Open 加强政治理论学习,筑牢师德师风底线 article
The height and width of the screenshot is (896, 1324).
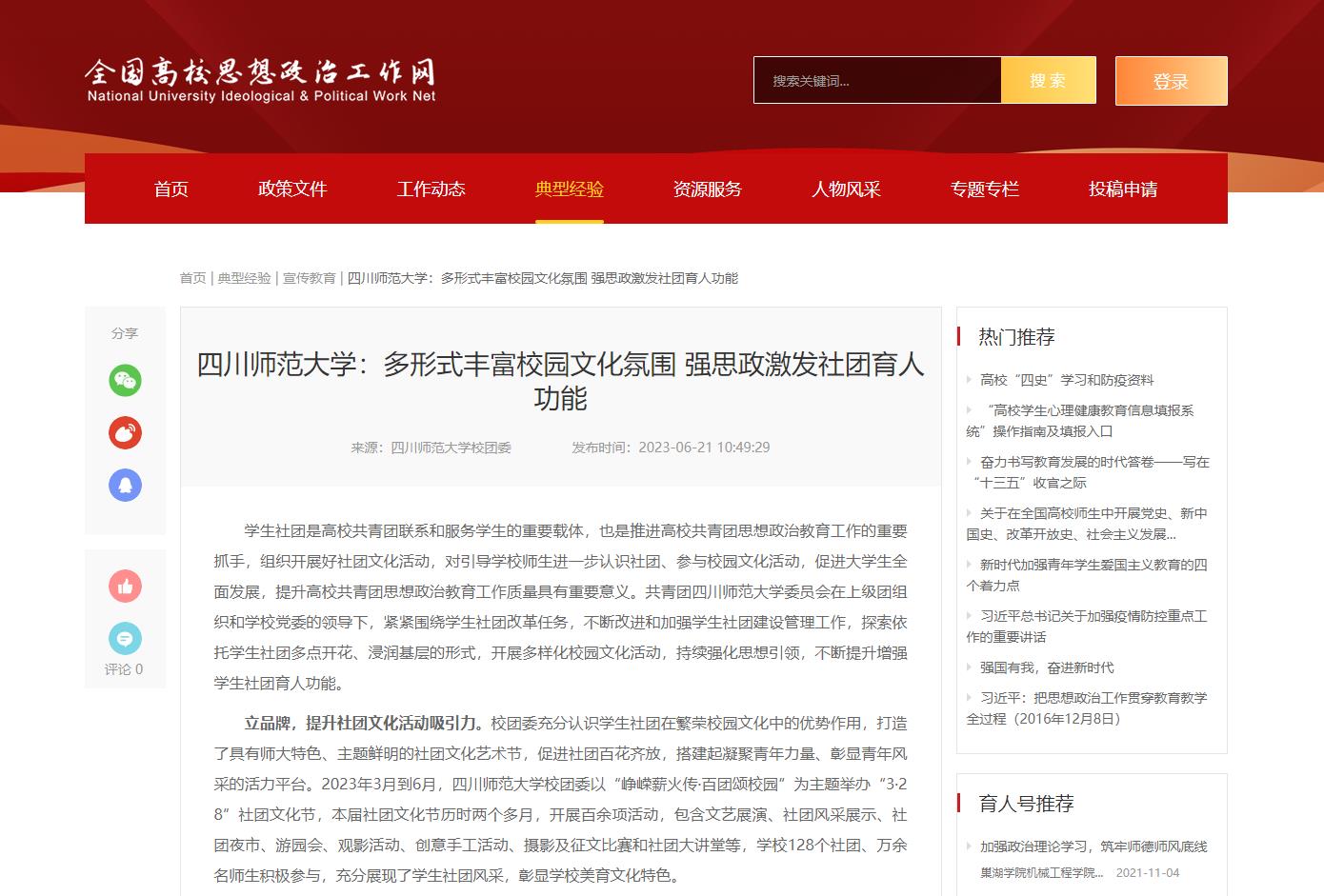(x=1093, y=846)
